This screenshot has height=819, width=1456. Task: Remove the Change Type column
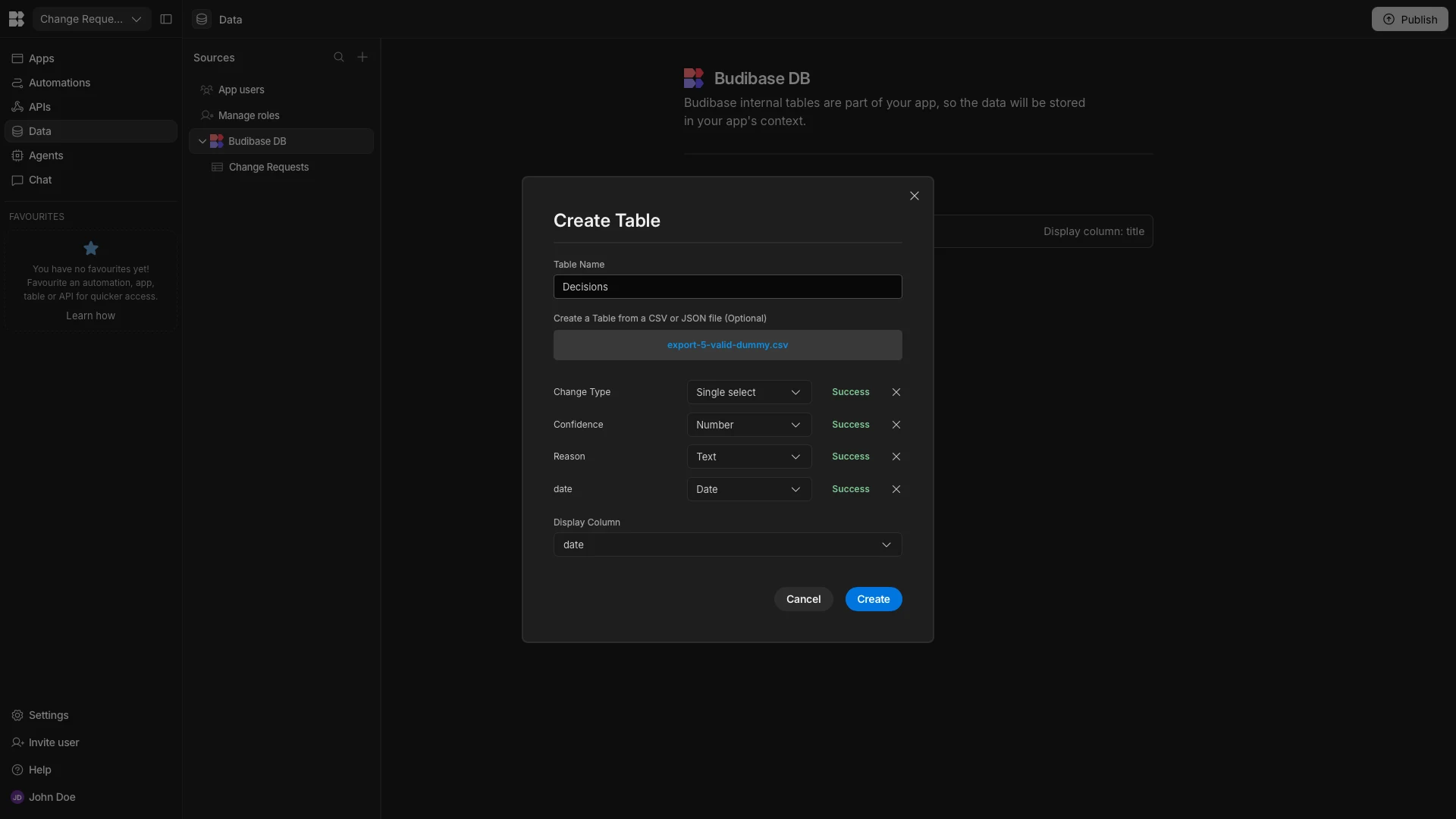click(x=896, y=392)
